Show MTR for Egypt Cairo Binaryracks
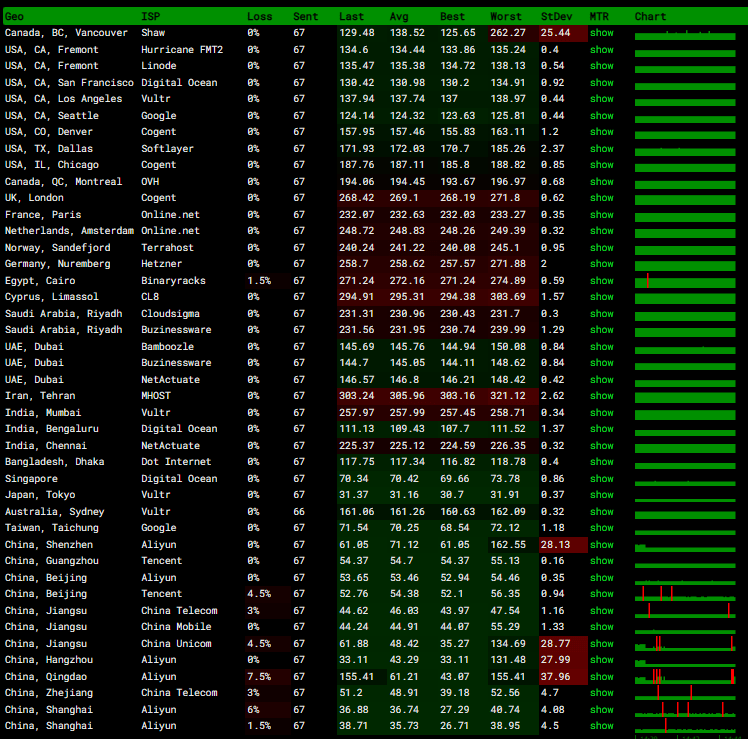 [602, 281]
